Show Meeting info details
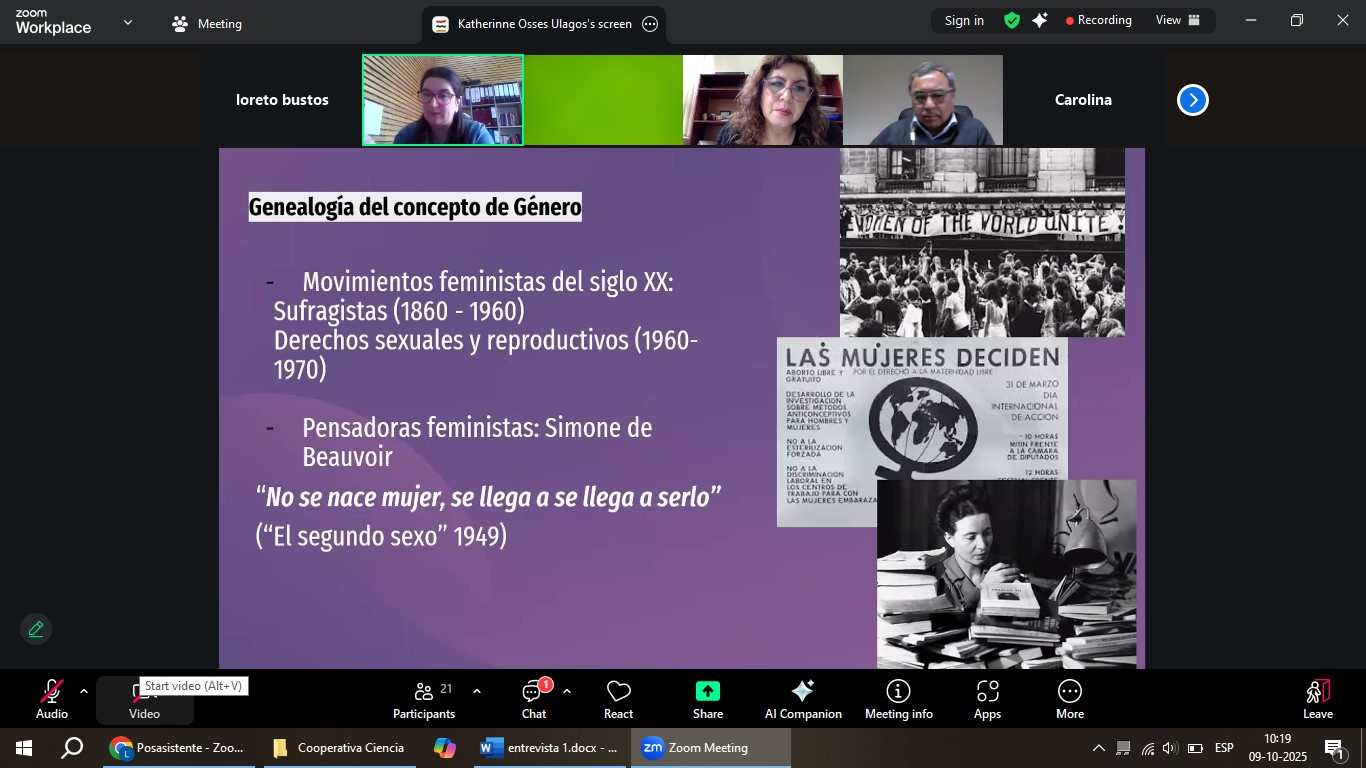 pyautogui.click(x=898, y=699)
